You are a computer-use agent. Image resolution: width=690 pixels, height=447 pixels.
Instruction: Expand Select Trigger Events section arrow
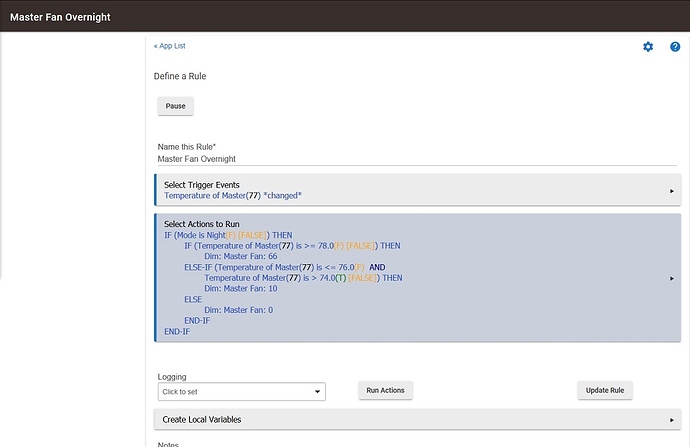click(x=672, y=191)
